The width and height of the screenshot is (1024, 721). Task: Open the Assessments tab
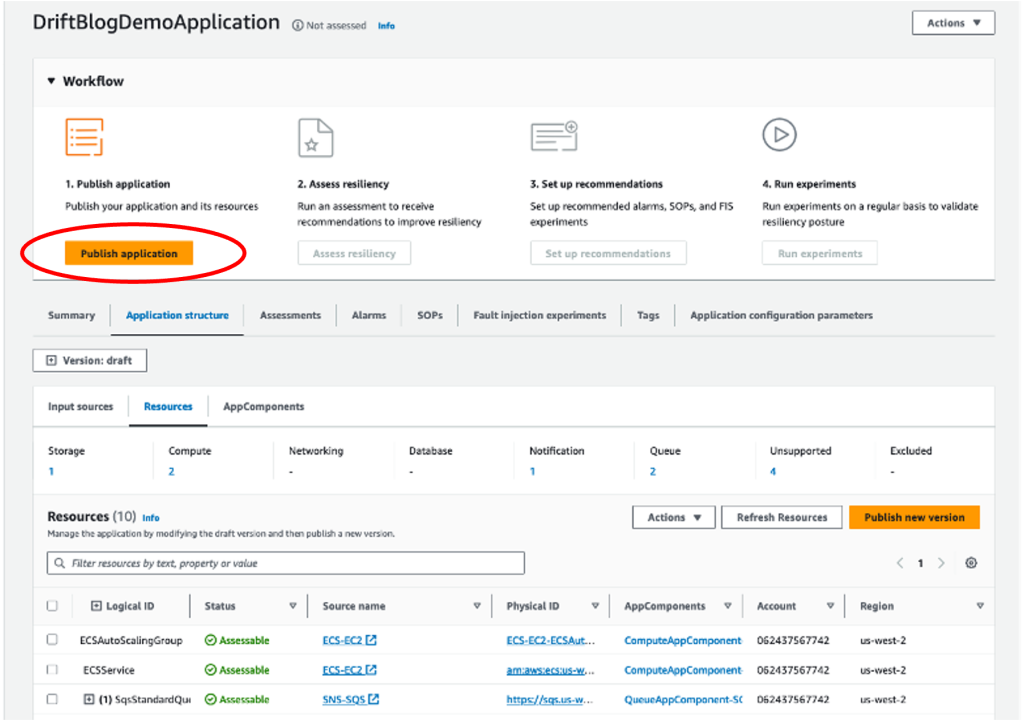pyautogui.click(x=290, y=315)
